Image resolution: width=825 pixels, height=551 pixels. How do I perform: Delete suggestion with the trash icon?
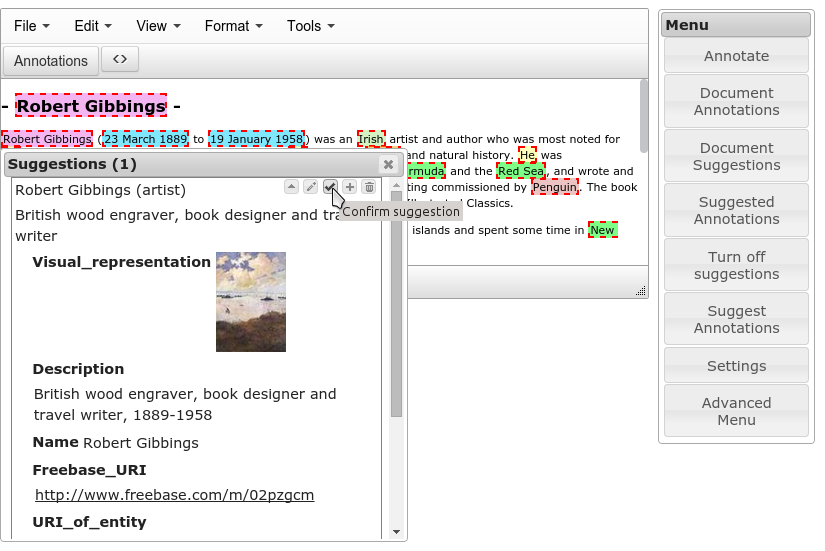point(369,187)
